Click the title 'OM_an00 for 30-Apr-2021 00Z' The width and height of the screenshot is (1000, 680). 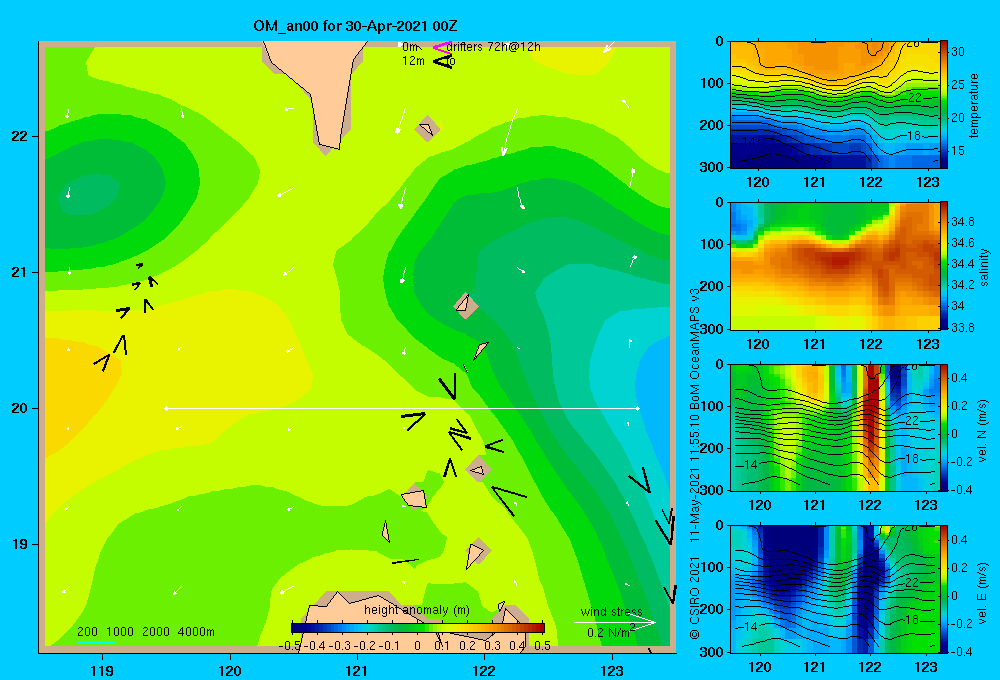tap(355, 26)
